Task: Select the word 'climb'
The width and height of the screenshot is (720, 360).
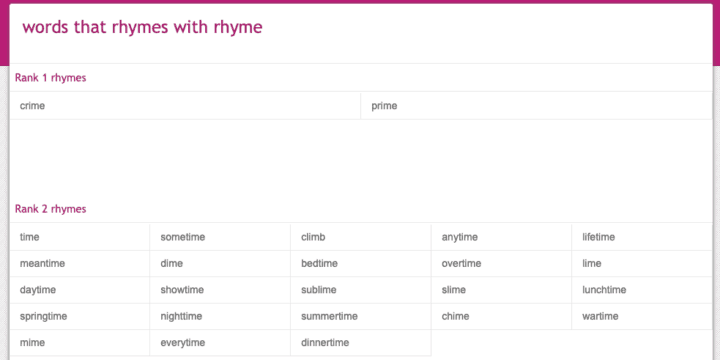Action: (313, 237)
